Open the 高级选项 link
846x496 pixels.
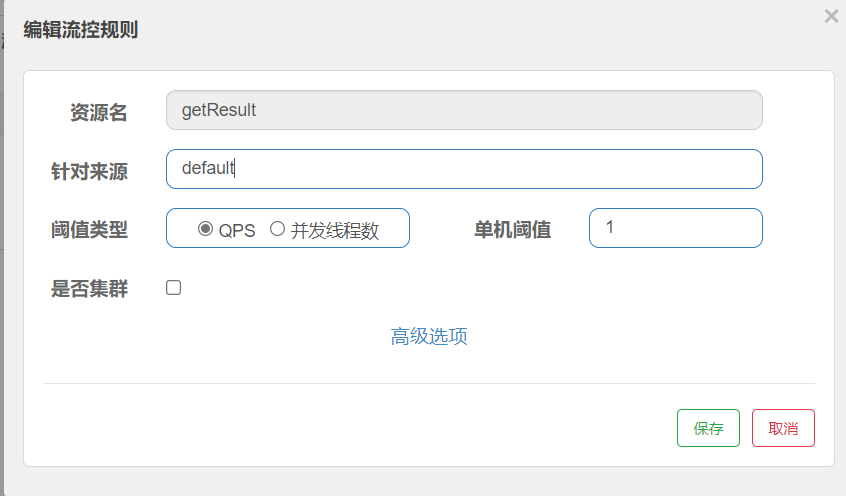(429, 336)
